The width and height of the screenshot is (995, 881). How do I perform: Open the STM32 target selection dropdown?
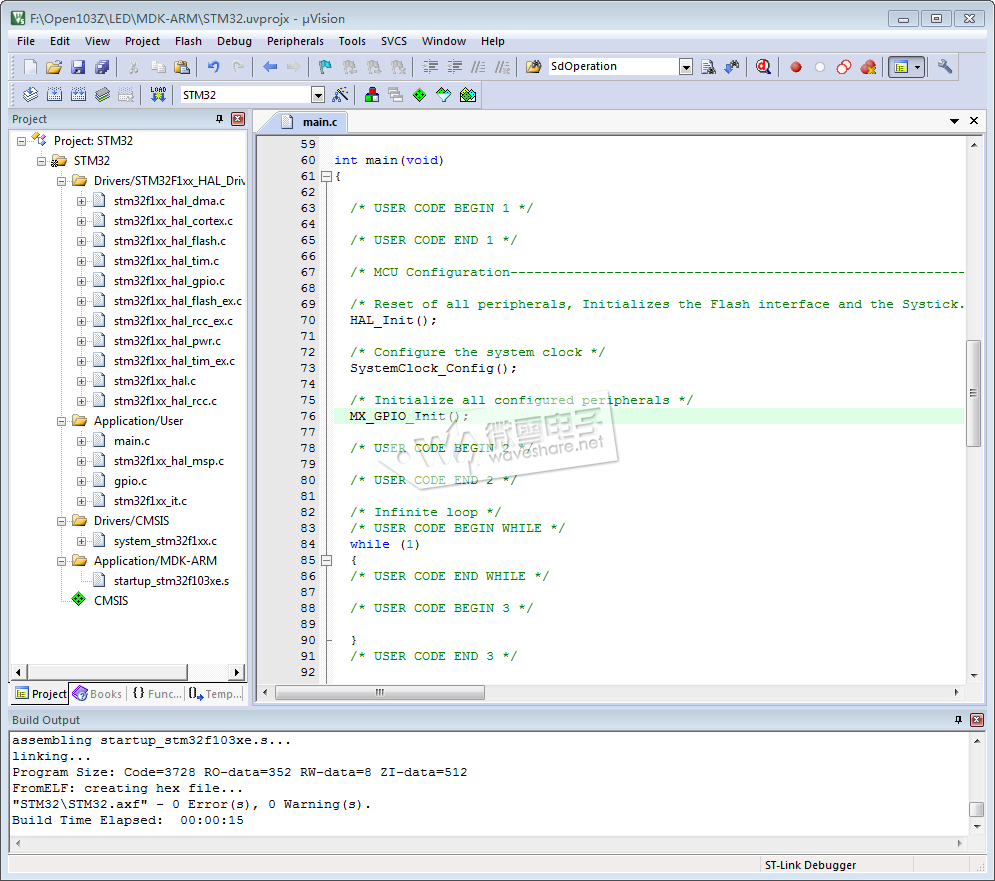318,95
